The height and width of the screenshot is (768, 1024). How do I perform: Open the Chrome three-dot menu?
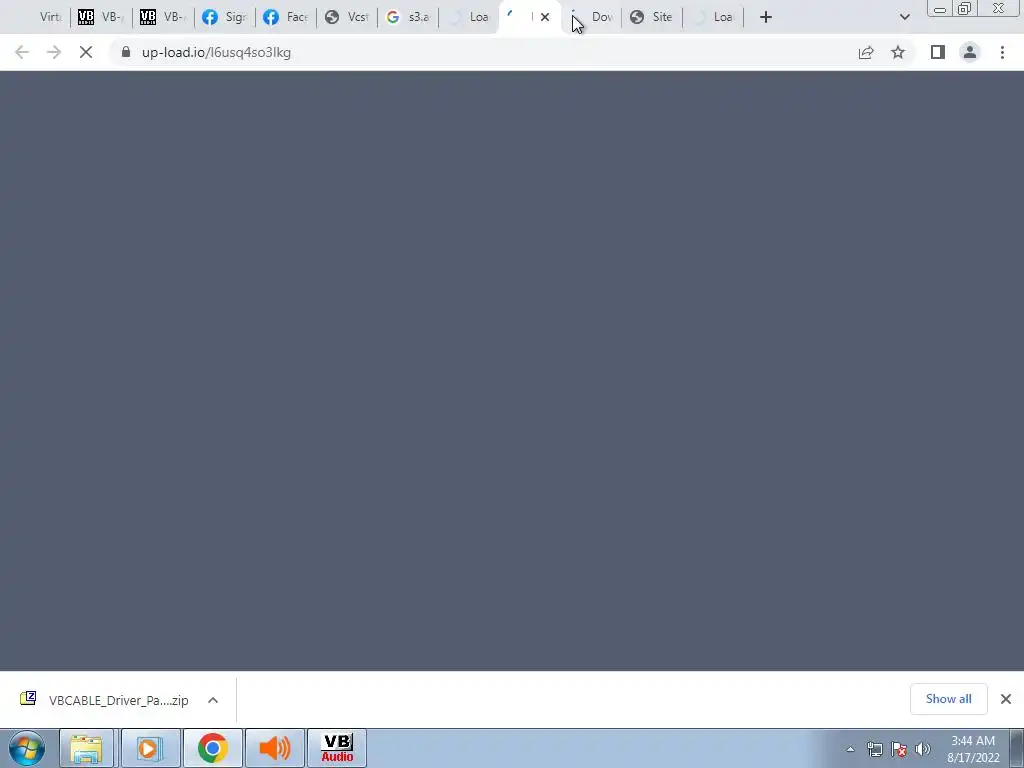1002,52
